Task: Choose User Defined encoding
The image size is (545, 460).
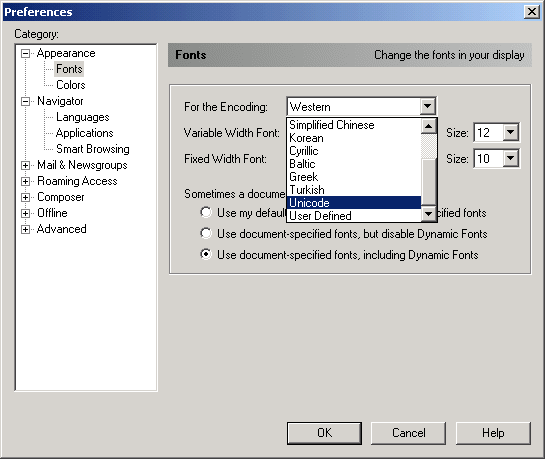Action: point(354,216)
